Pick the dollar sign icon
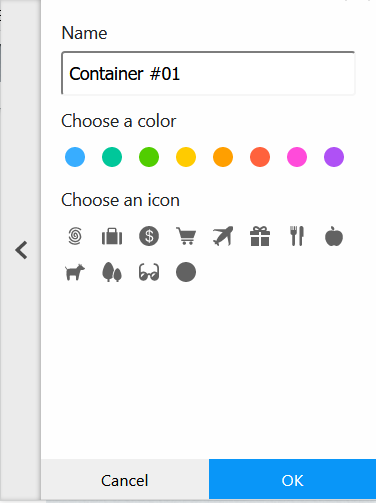 click(x=149, y=236)
